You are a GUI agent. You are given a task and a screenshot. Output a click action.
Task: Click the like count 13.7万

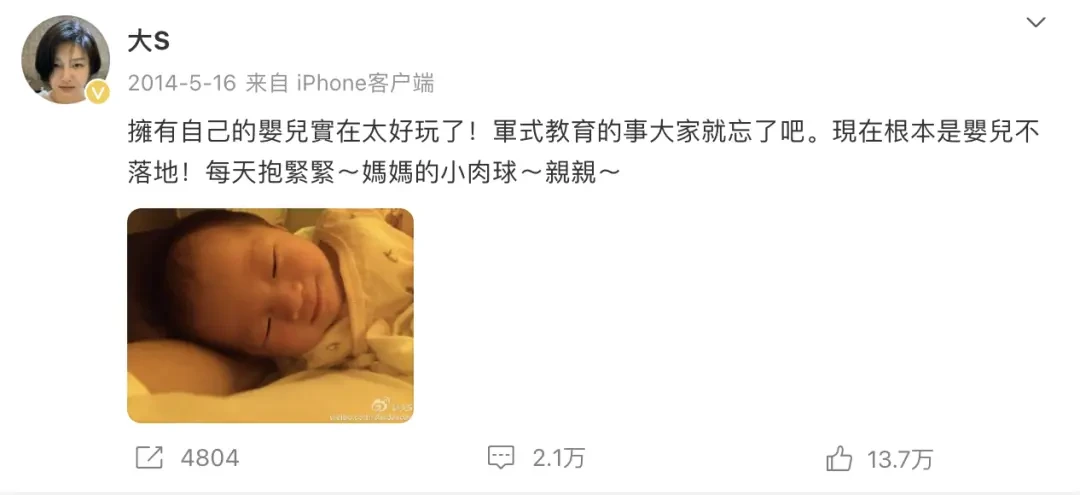coord(900,459)
